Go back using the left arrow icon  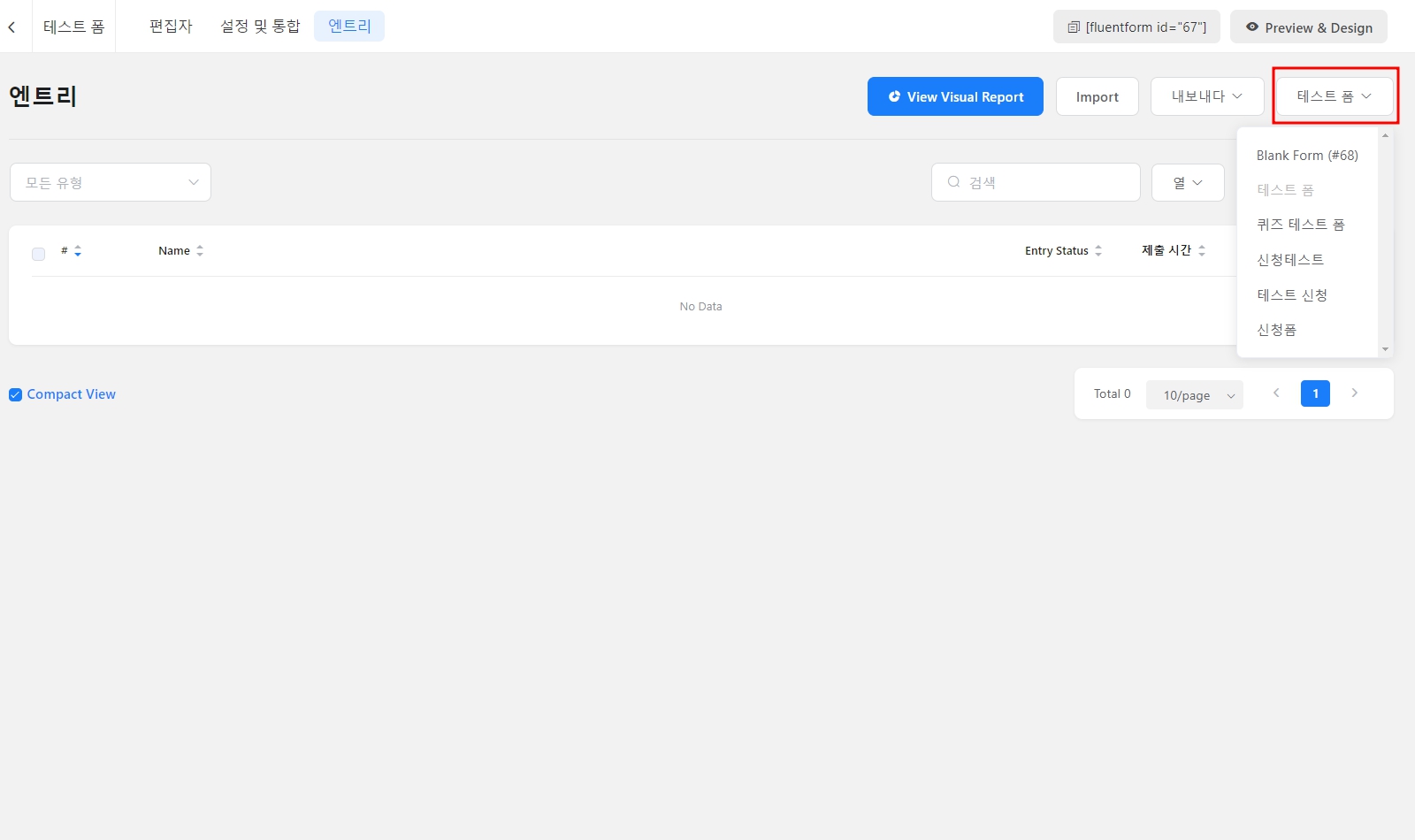click(x=11, y=27)
